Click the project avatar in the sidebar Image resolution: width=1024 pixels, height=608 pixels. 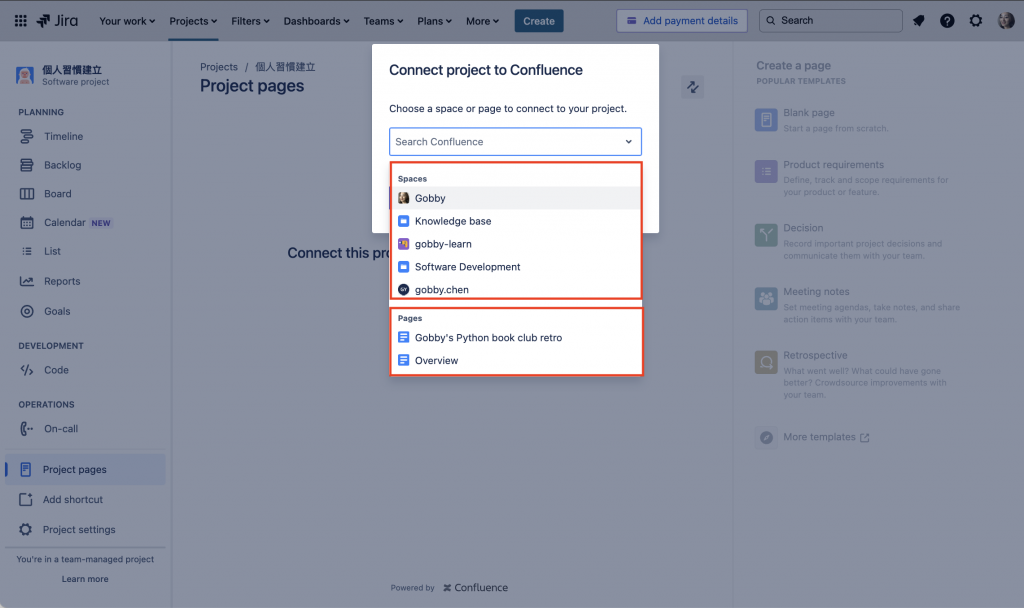click(25, 76)
